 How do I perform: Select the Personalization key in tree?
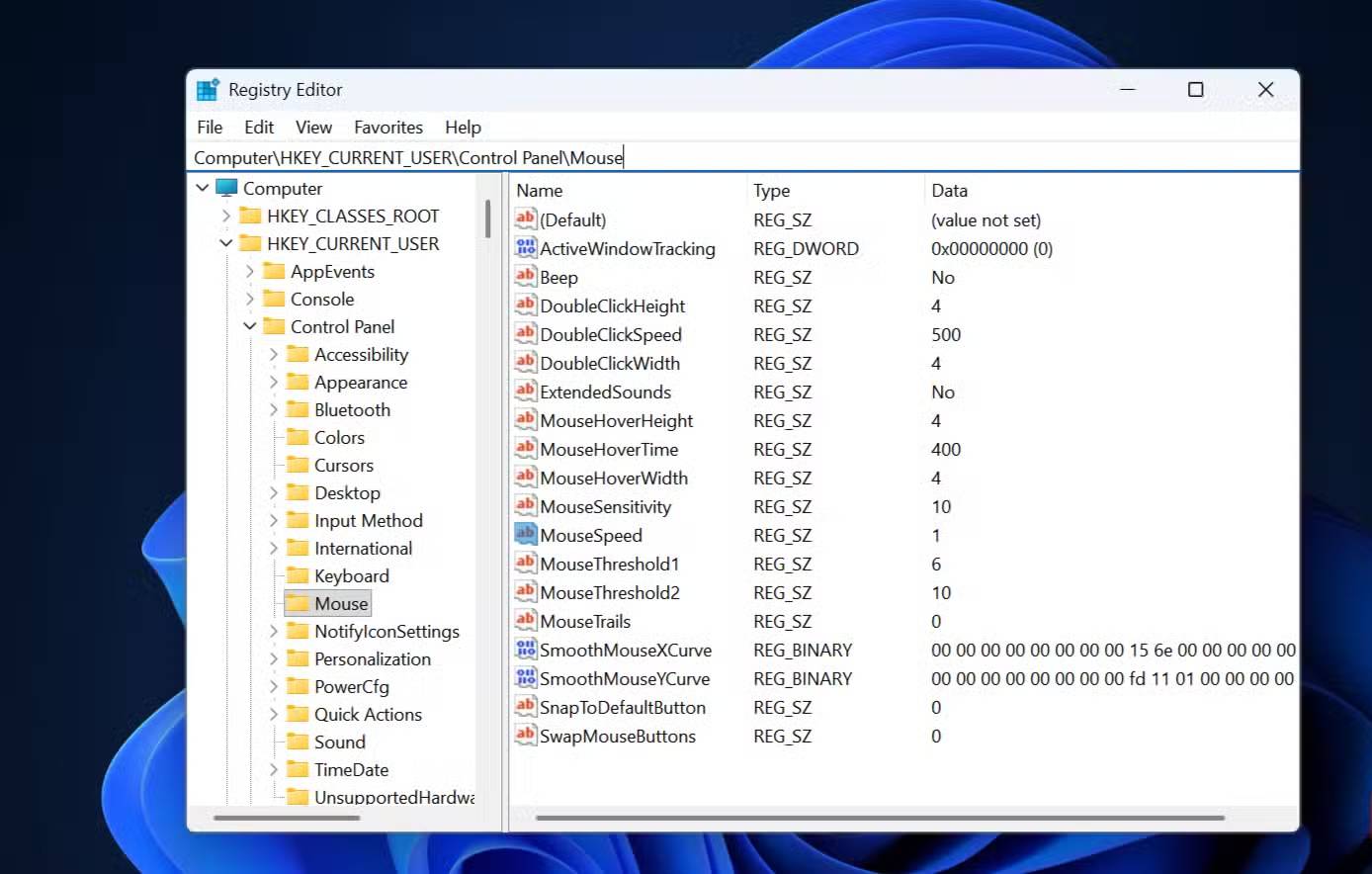tap(372, 658)
